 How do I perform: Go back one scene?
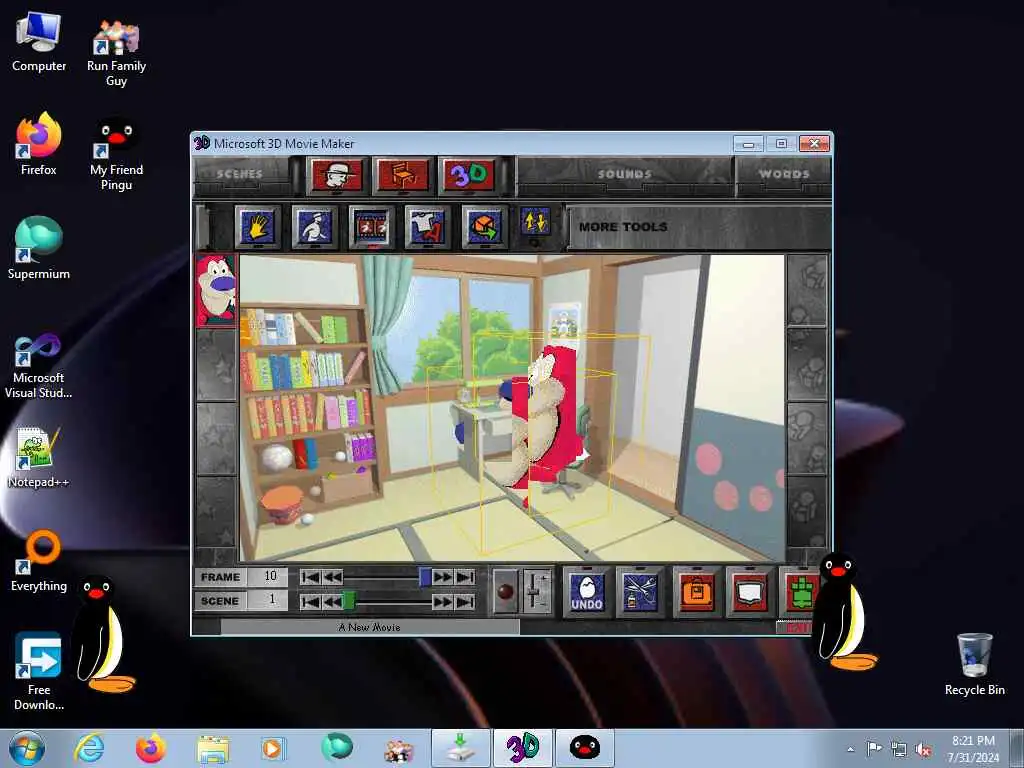pyautogui.click(x=332, y=601)
